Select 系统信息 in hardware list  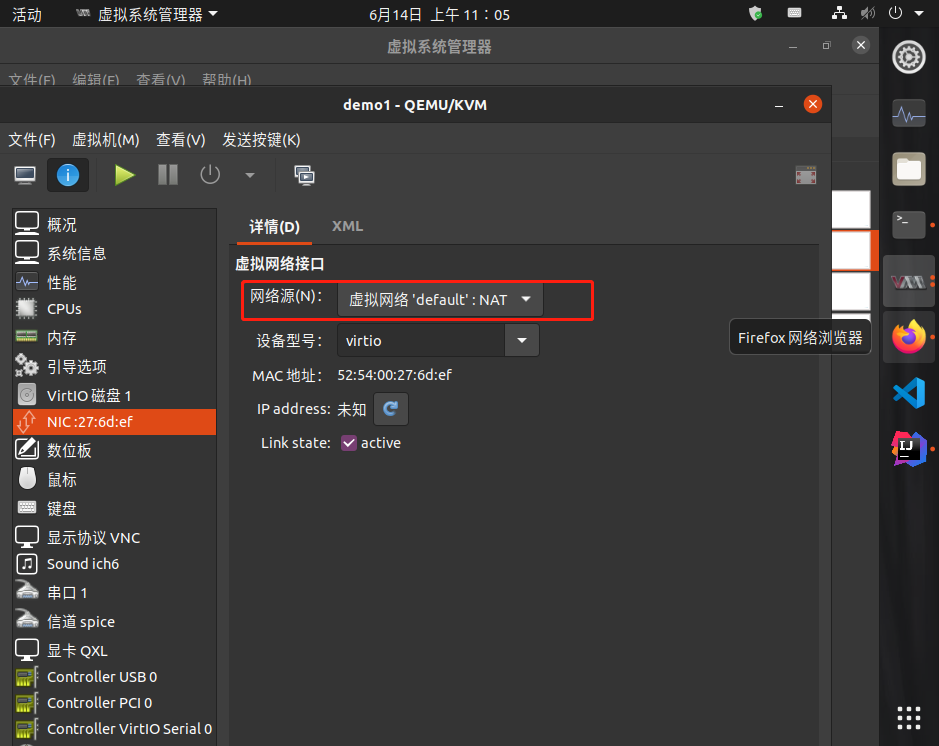pyautogui.click(x=114, y=253)
